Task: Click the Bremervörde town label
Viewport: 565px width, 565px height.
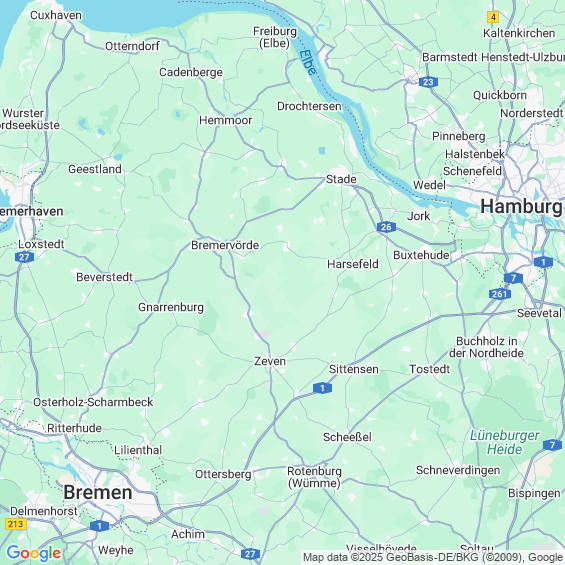Action: pos(225,245)
